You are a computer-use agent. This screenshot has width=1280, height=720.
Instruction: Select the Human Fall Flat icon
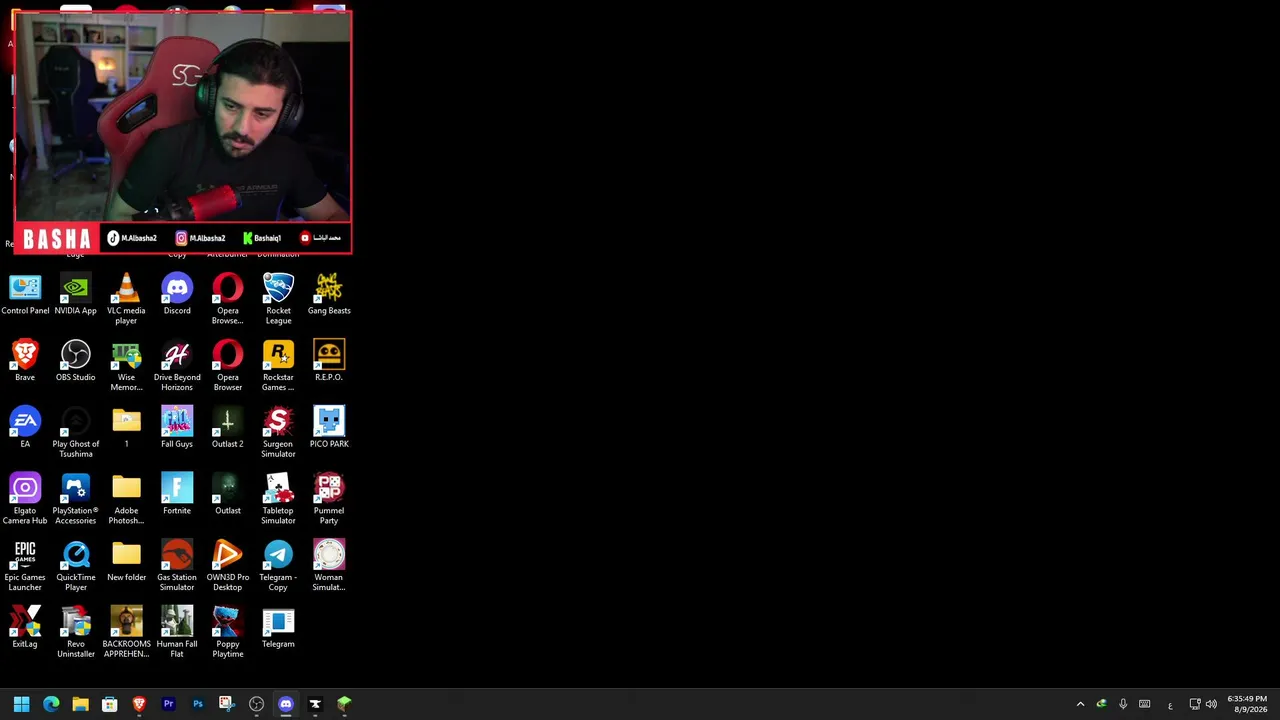click(177, 632)
